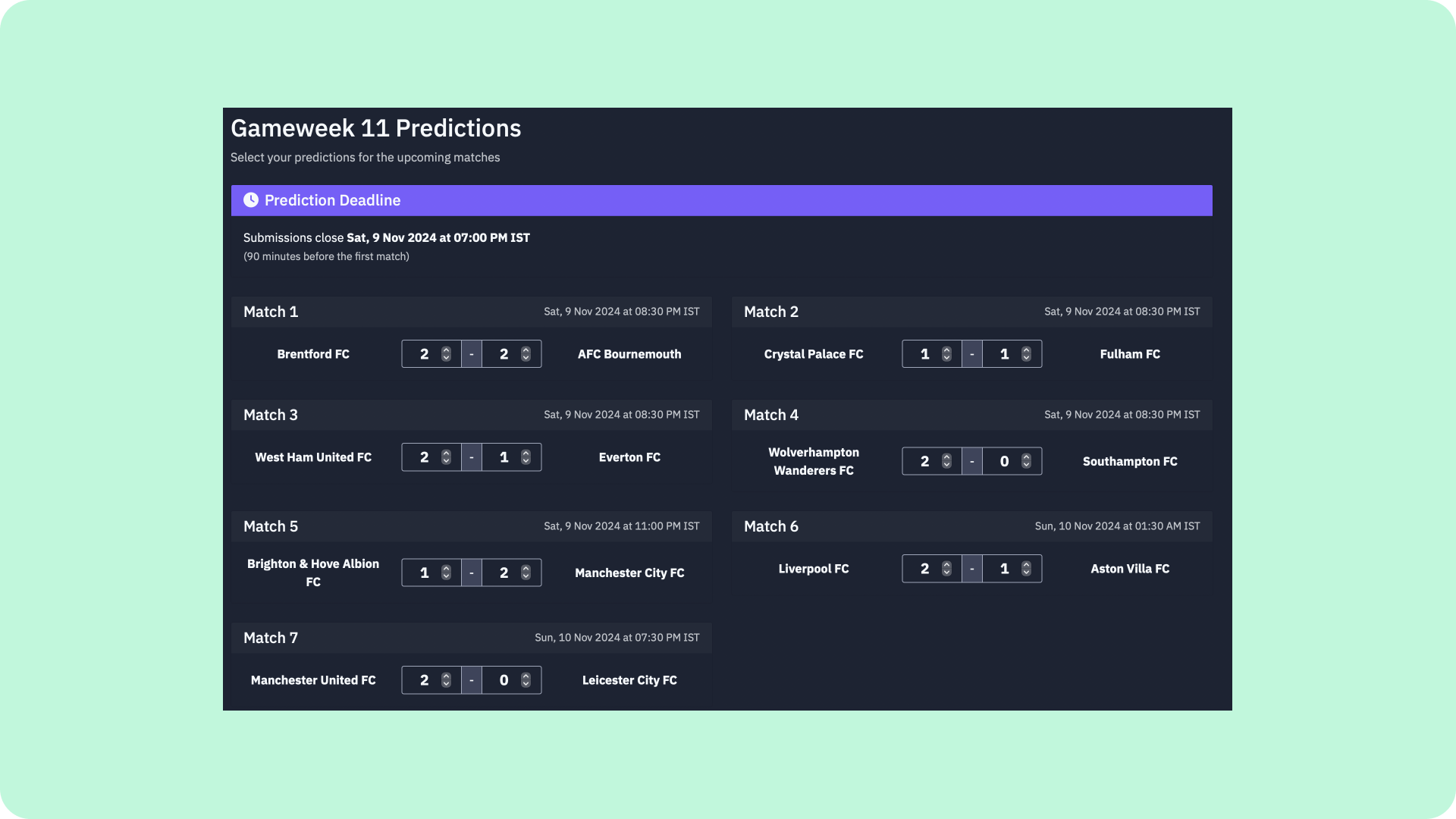
Task: Click the Manchester United FC name
Action: coord(313,680)
